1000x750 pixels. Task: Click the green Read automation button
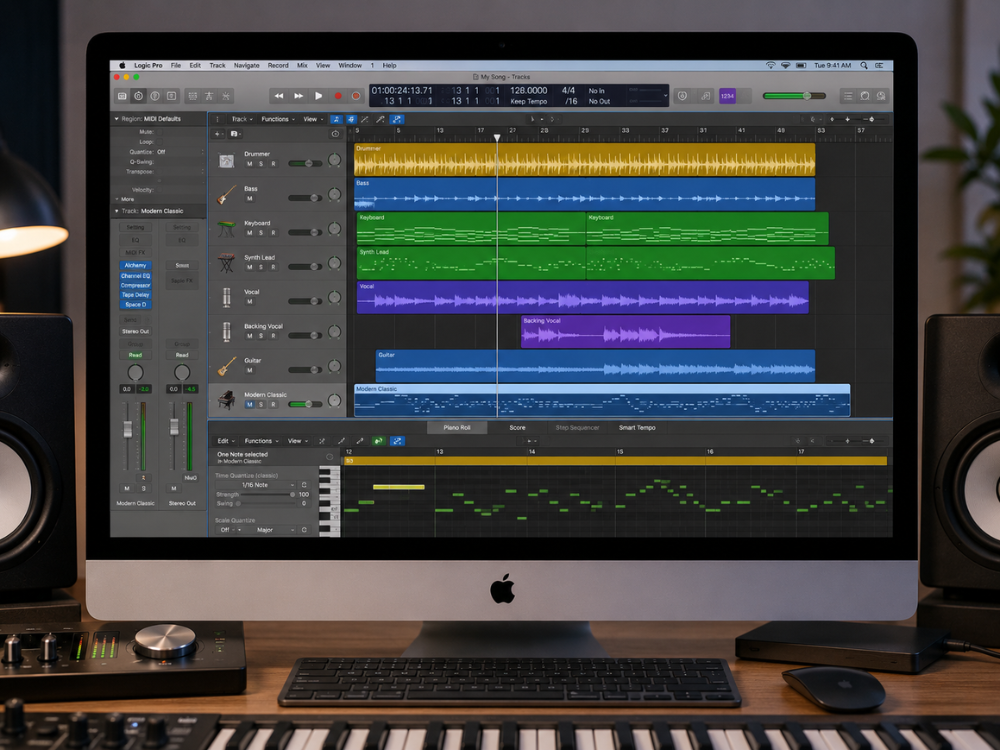tap(135, 355)
